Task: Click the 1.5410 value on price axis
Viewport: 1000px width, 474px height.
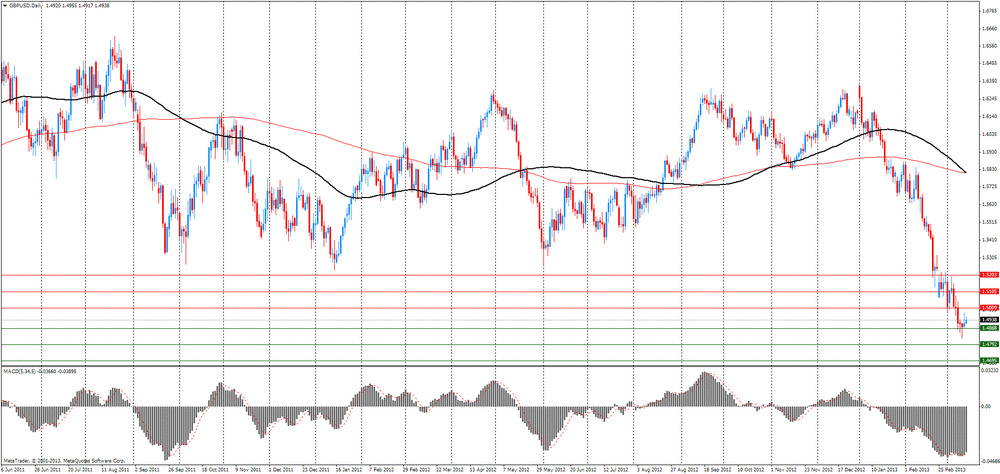Action: coord(989,240)
